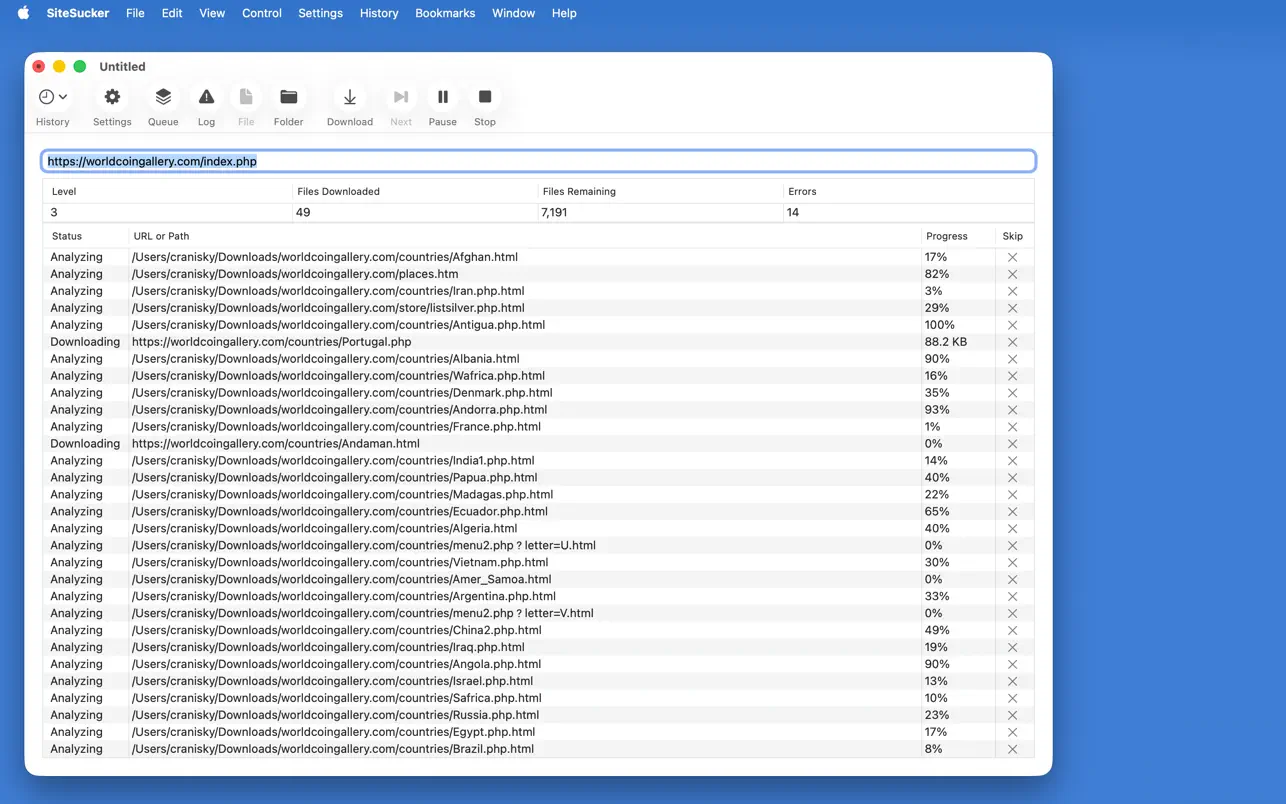Skip the Portugal.php download

1012,342
